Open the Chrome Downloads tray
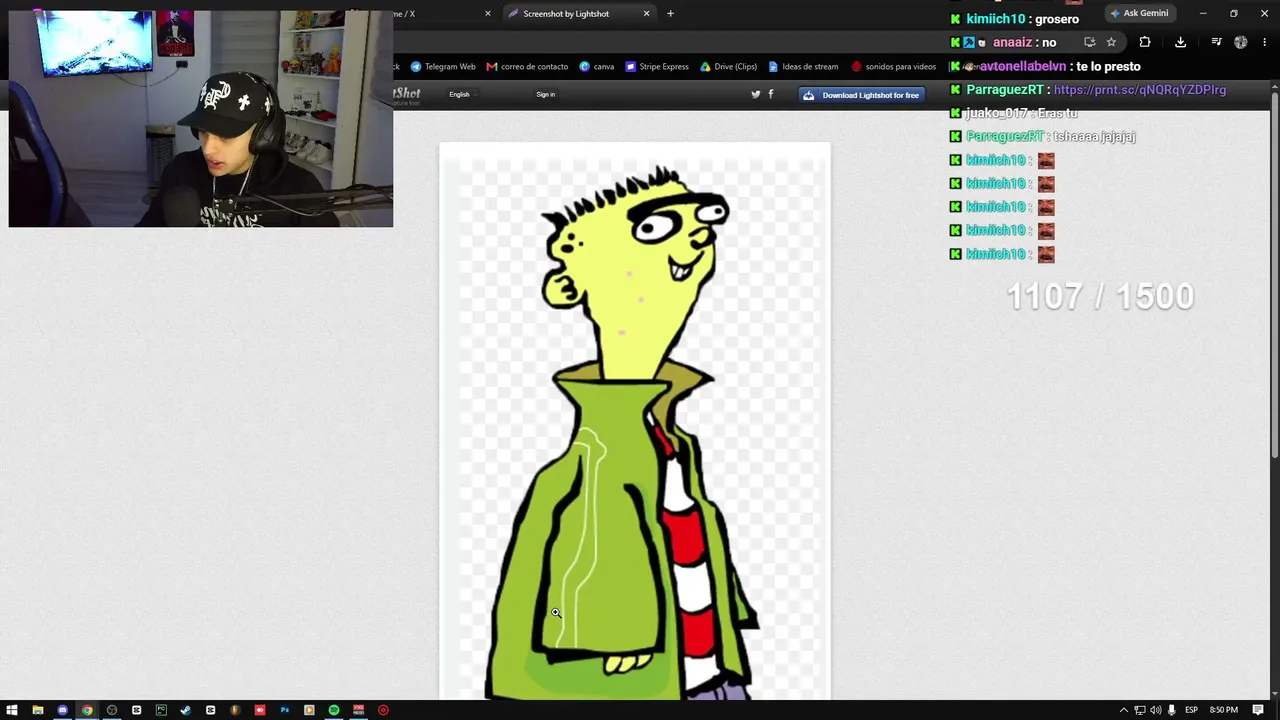The width and height of the screenshot is (1280, 720). tap(1180, 42)
